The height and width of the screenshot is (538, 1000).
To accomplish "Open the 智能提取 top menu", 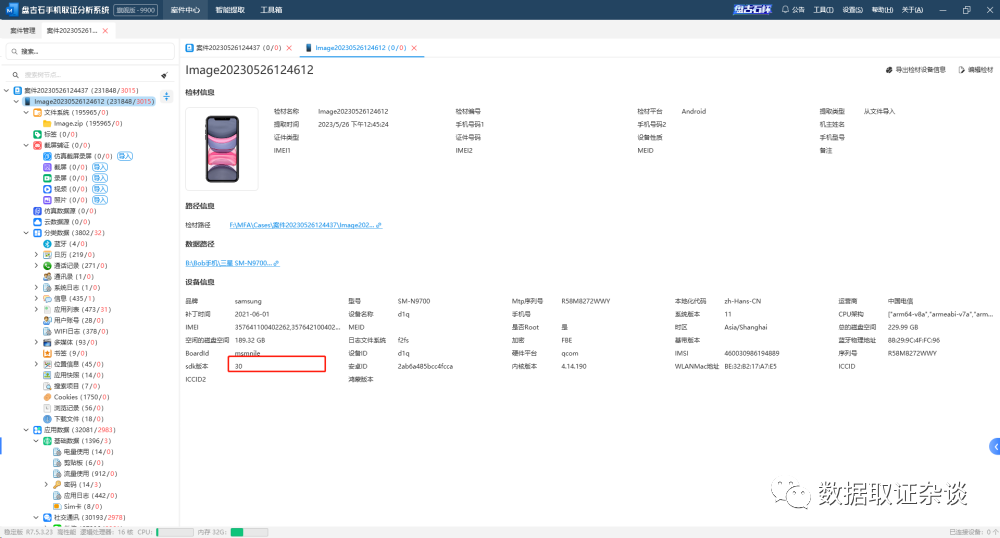I will (x=230, y=10).
